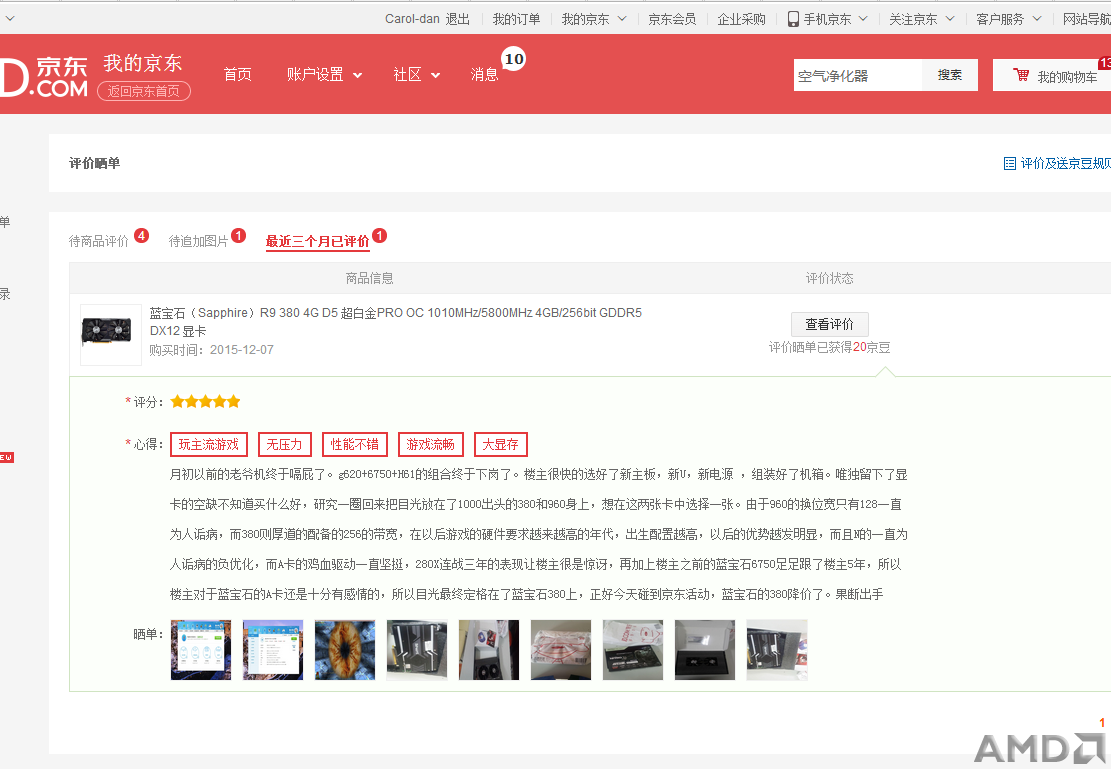Click the 我的购物车 button
Screen dimensions: 1111x769
click(1052, 75)
